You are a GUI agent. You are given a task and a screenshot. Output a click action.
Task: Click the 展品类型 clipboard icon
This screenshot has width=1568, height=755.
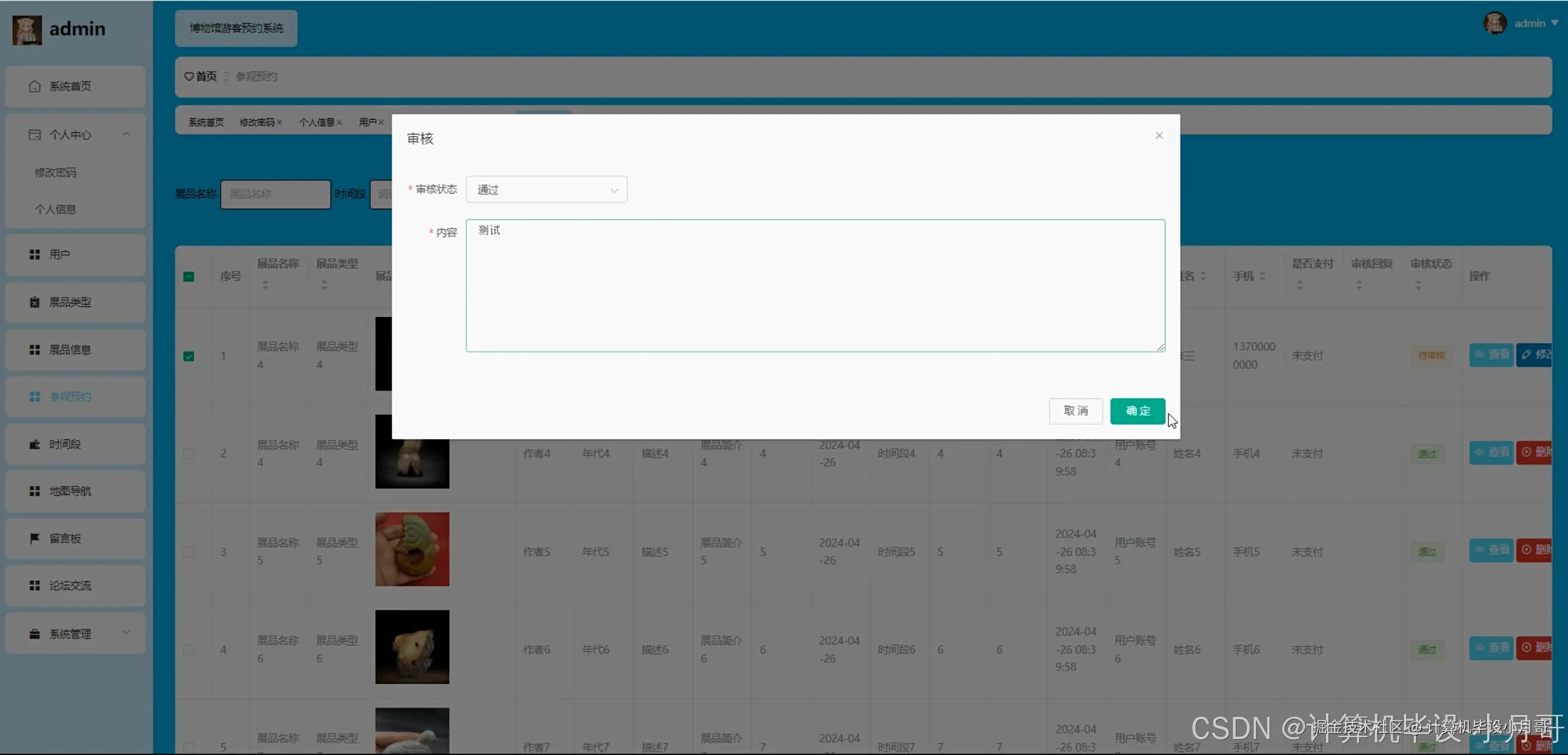pyautogui.click(x=35, y=302)
